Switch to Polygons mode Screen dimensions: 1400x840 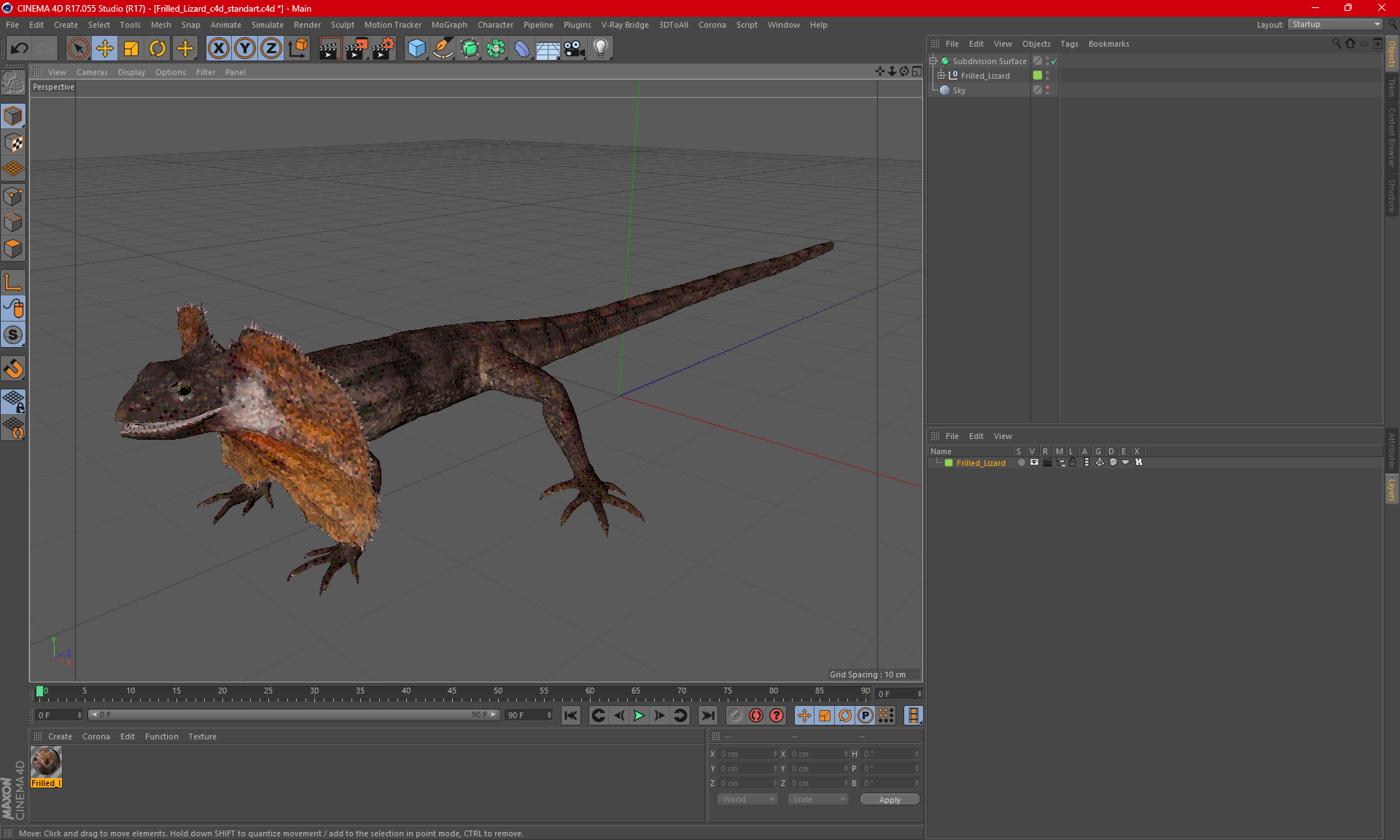pyautogui.click(x=13, y=249)
